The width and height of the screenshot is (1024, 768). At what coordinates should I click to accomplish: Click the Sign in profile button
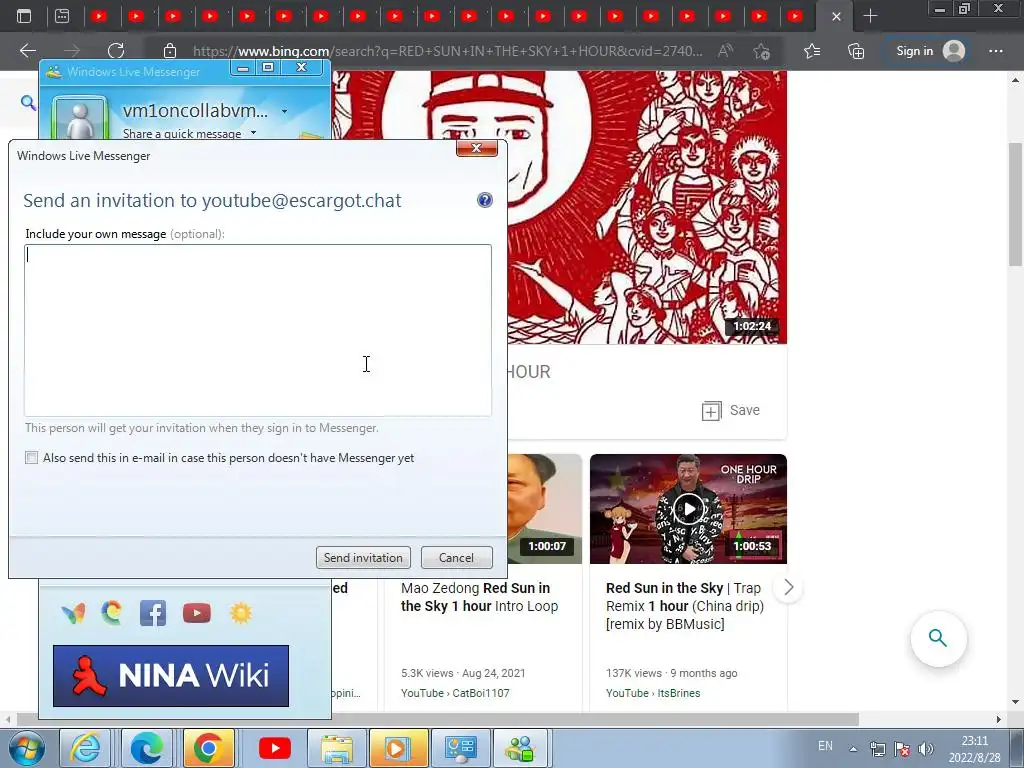929,51
